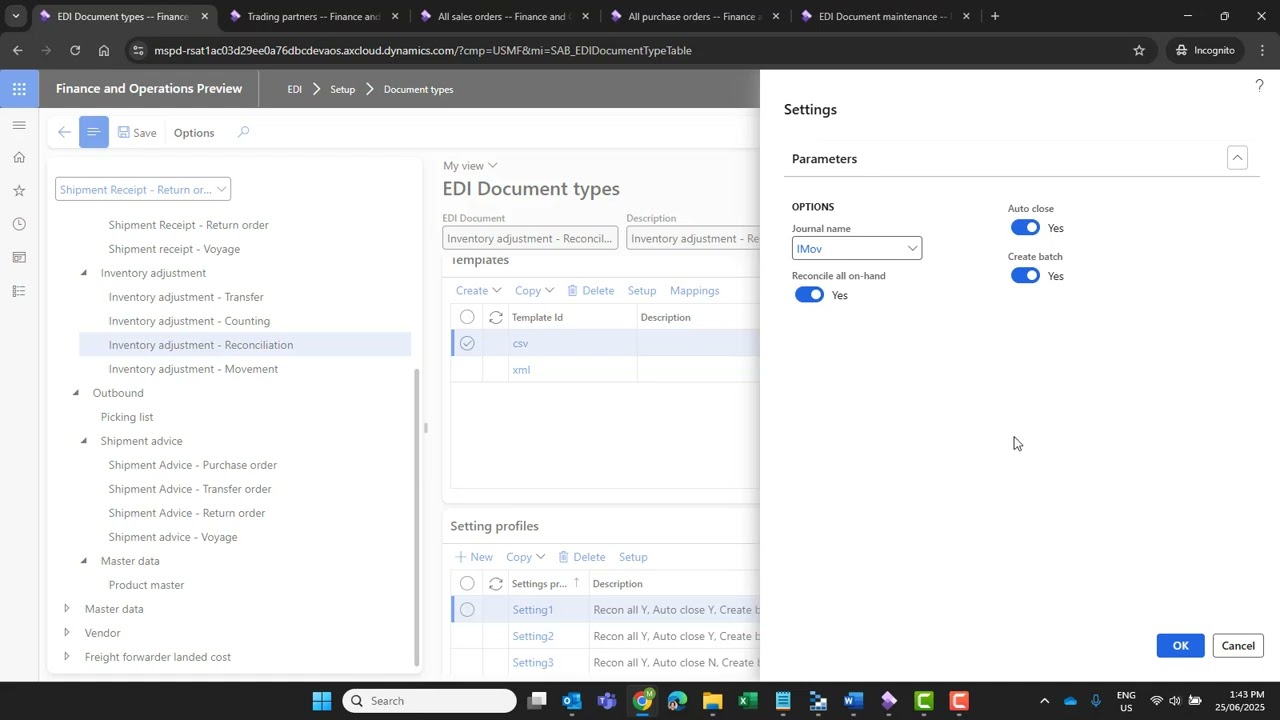The height and width of the screenshot is (720, 1280).
Task: Reload the browser page
Action: pyautogui.click(x=75, y=50)
